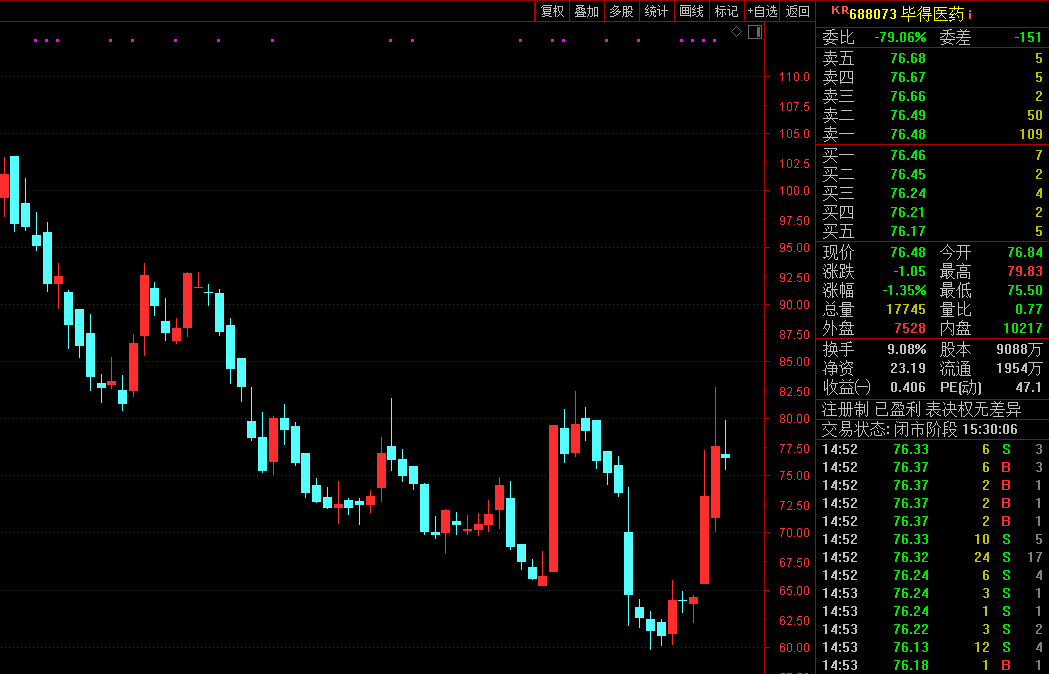The width and height of the screenshot is (1049, 674).
Task: Open the 复权 price adjustment menu
Action: point(552,11)
